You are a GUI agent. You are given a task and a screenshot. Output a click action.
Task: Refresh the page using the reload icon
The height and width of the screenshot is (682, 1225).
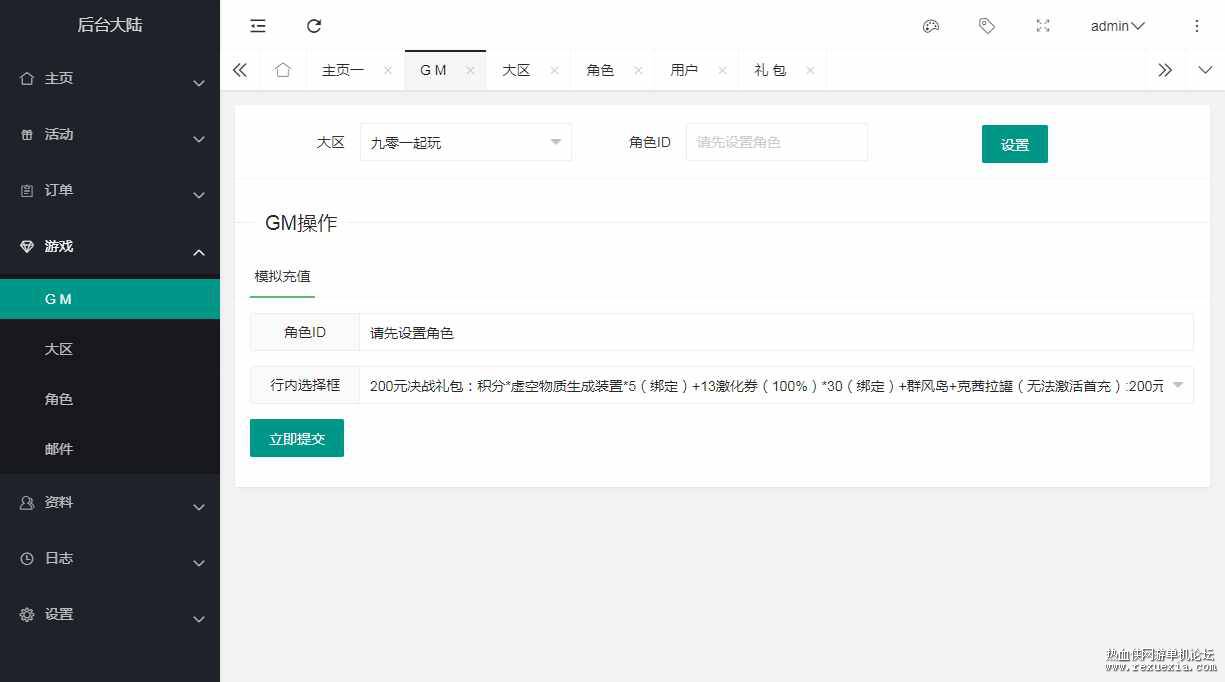coord(314,26)
